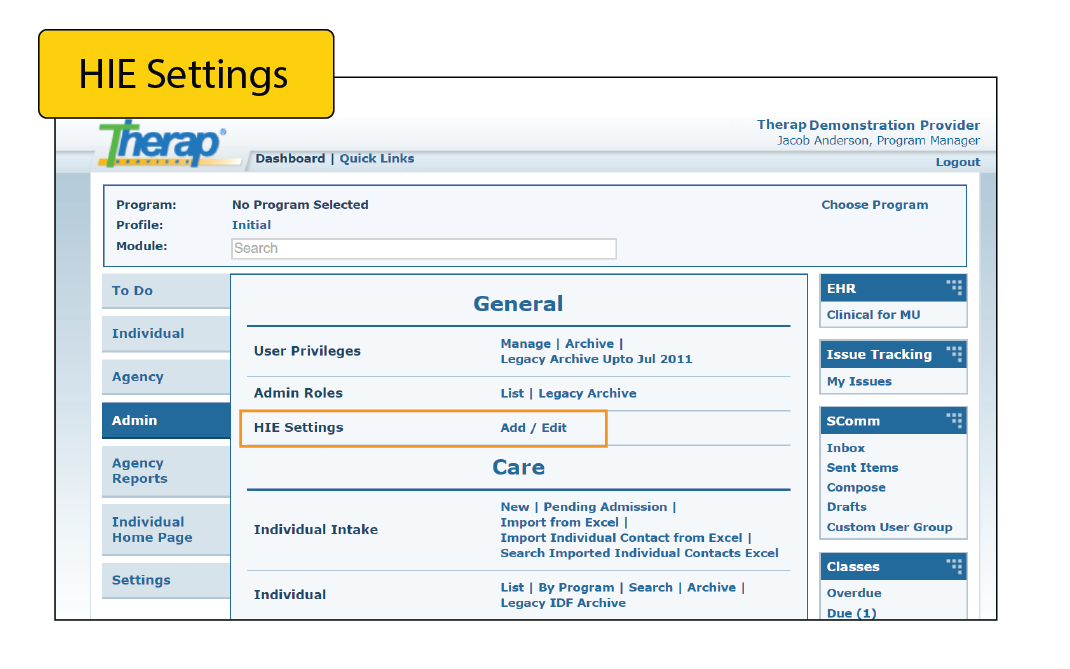Screen dimensions: 1070x669
Task: Open Pending Admission for Individual Intake
Action: pos(605,507)
